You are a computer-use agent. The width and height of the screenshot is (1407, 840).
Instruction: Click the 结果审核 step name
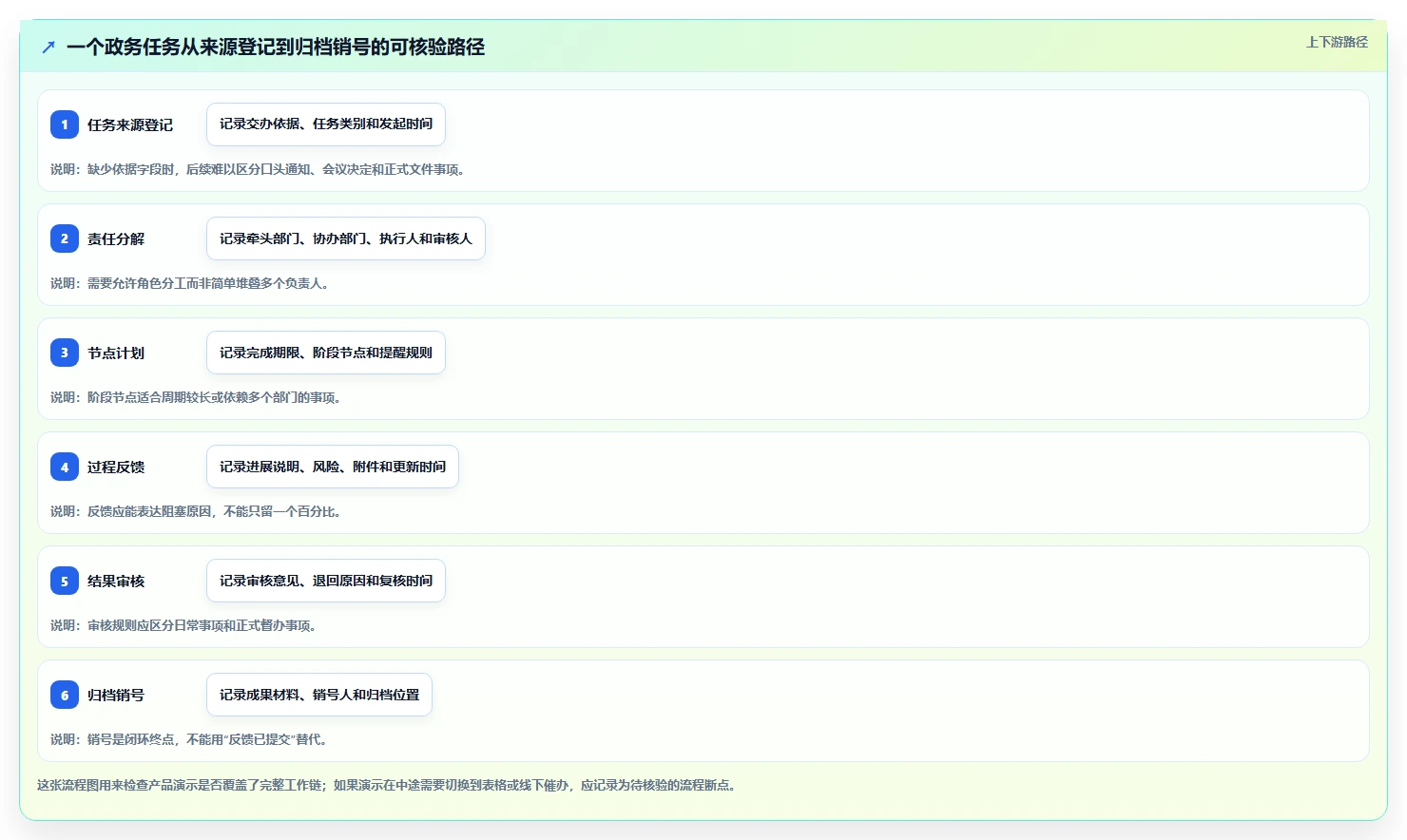pyautogui.click(x=116, y=581)
